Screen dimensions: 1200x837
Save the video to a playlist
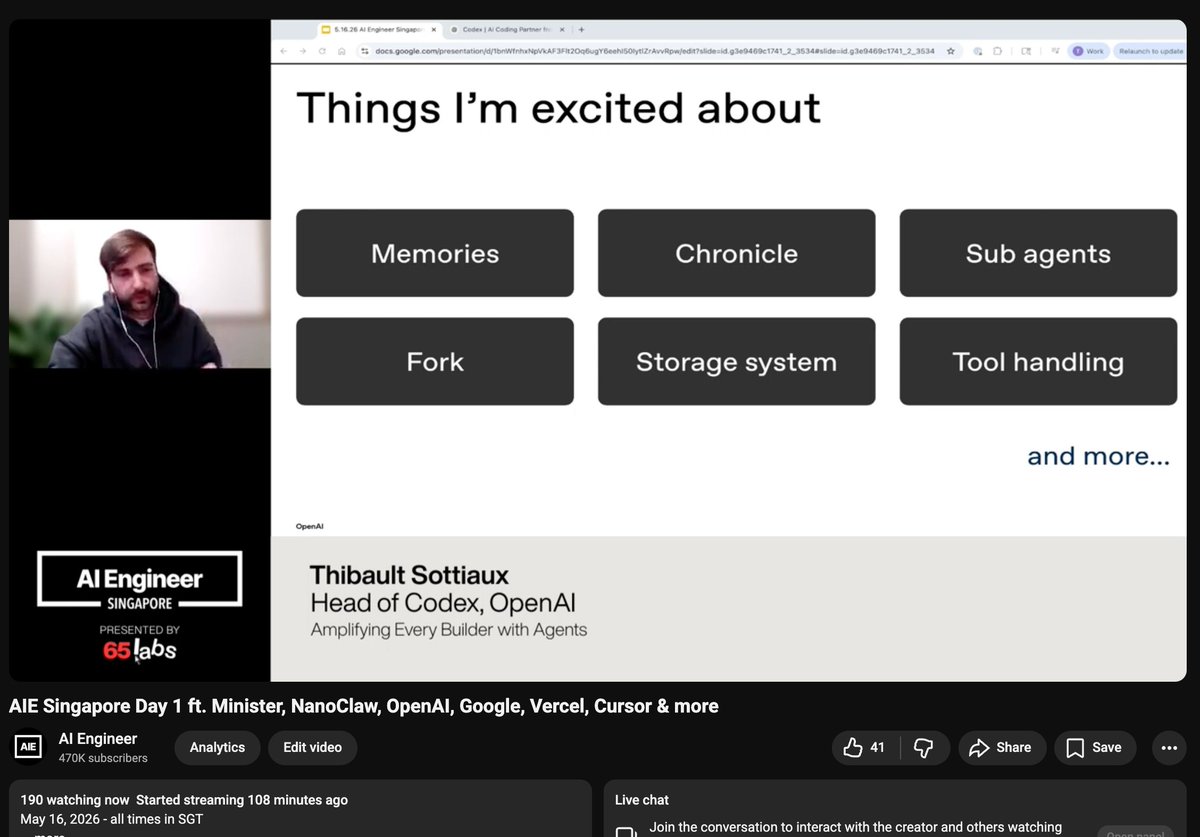point(1095,748)
